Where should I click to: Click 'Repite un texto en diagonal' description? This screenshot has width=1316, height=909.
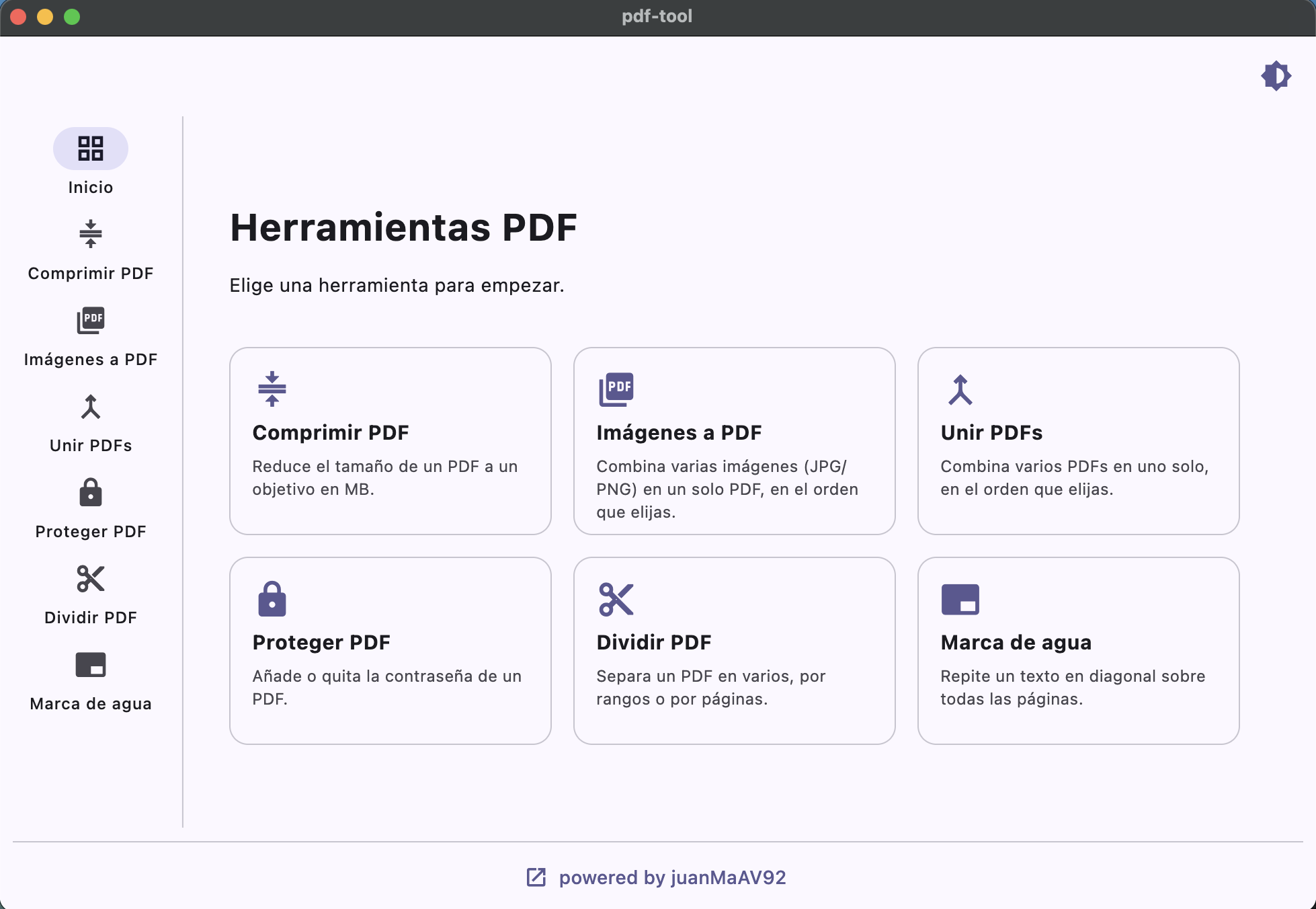1073,688
